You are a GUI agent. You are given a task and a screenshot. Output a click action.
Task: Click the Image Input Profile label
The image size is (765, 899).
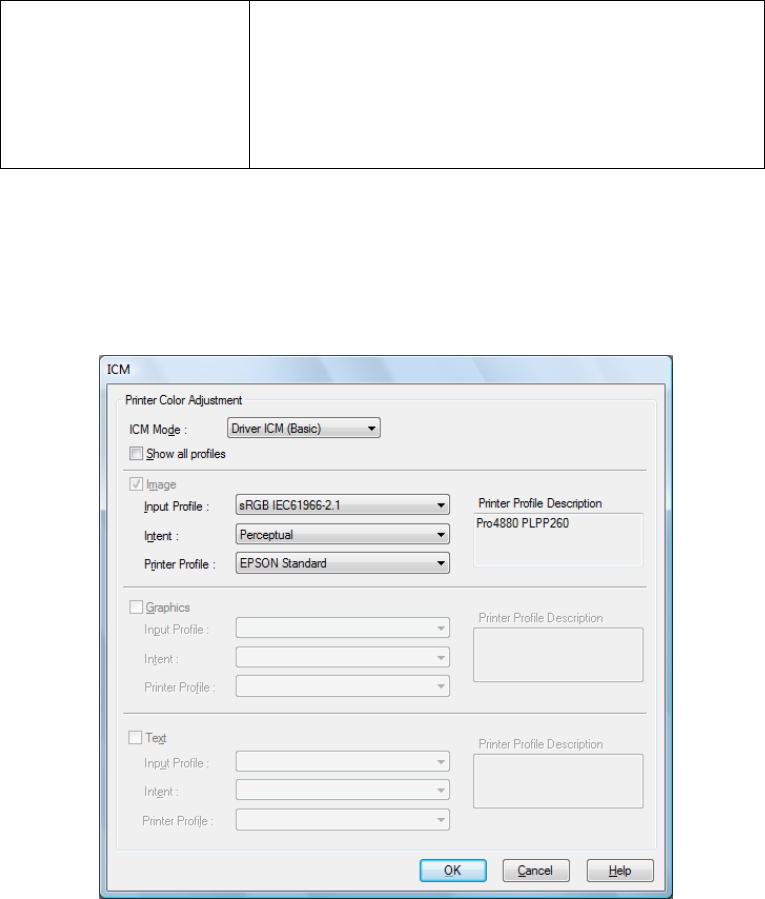tap(177, 507)
